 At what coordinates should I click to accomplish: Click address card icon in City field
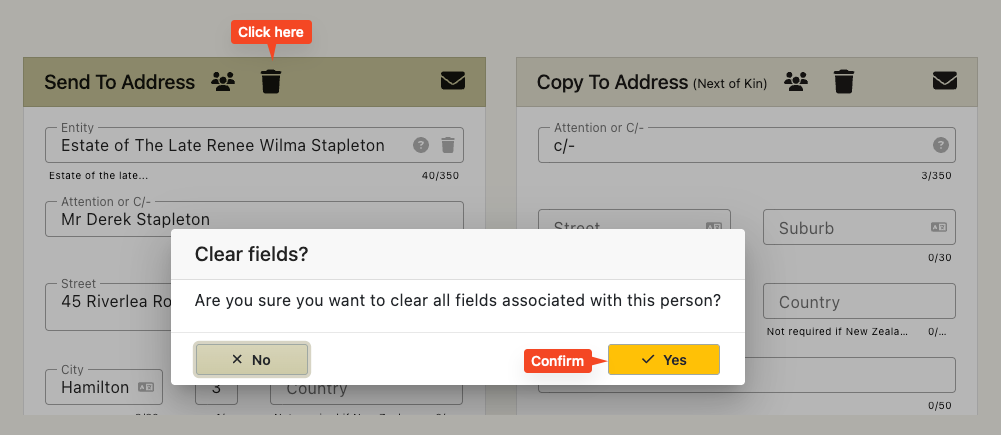click(146, 386)
